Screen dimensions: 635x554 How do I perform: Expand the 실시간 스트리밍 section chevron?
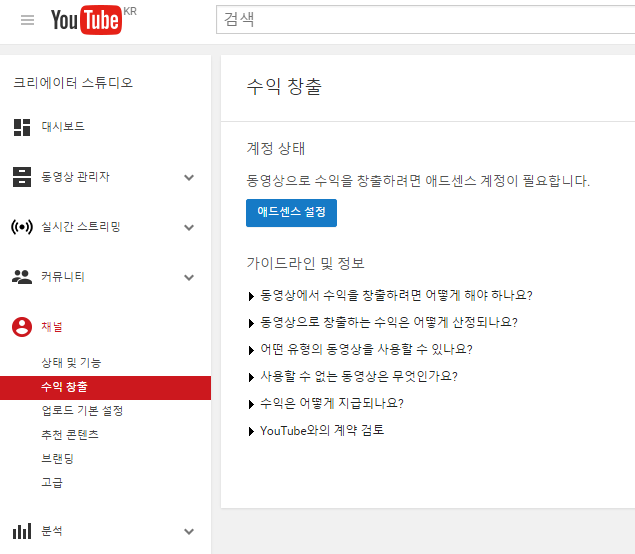[189, 228]
